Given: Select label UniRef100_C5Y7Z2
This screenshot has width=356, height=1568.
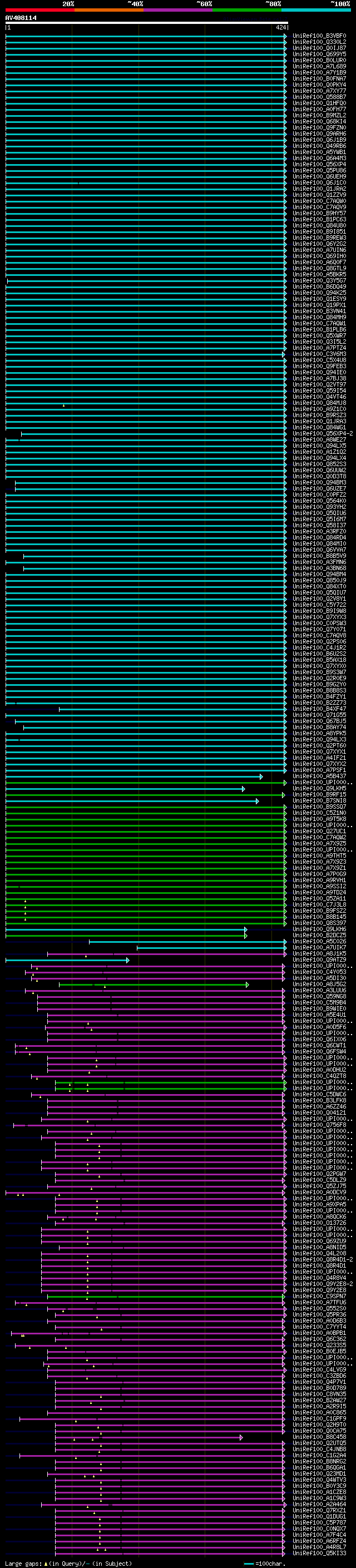Looking at the screenshot, I should [319, 605].
